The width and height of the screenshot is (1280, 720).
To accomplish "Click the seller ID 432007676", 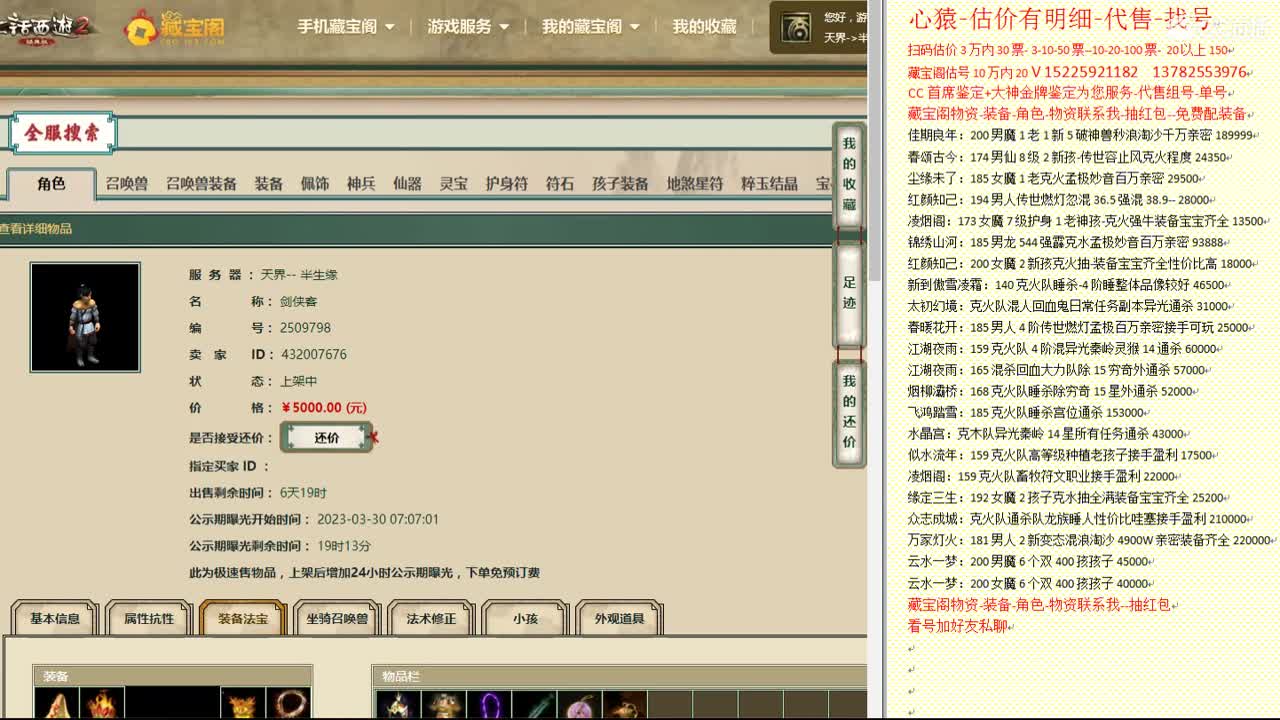I will point(314,354).
